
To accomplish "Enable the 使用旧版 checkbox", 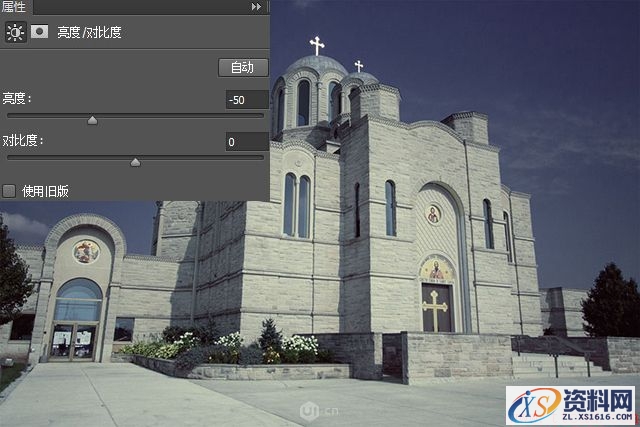I will (10, 190).
